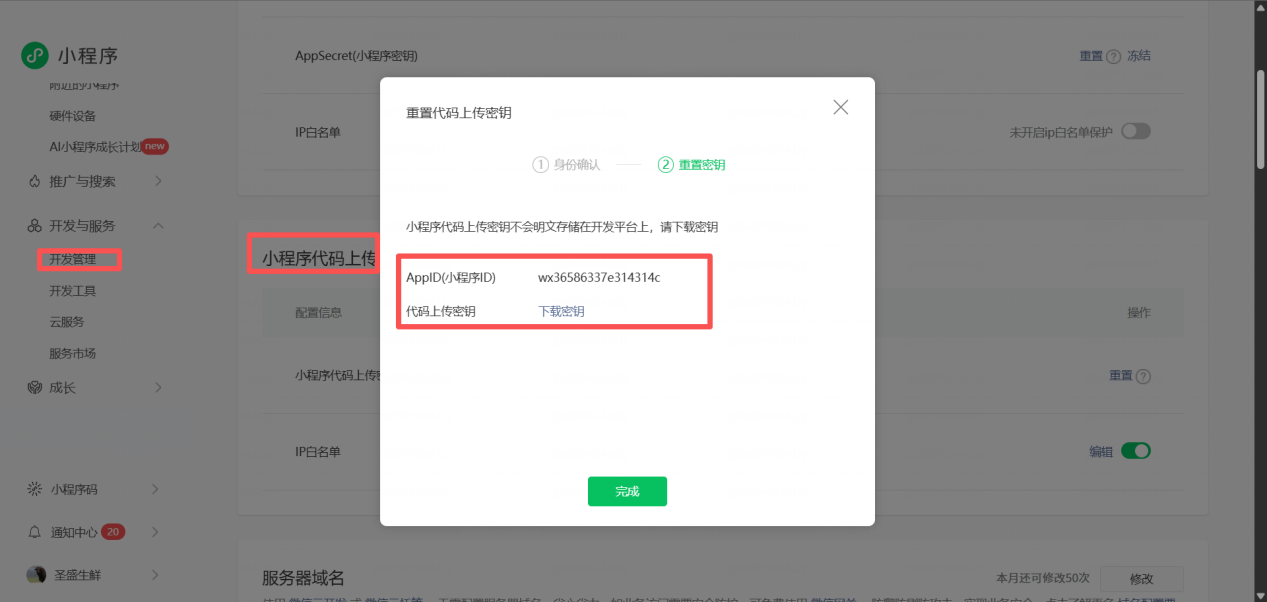Disable the IP白名单 toggle next to 编辑
1267x602 pixels.
click(x=1135, y=451)
